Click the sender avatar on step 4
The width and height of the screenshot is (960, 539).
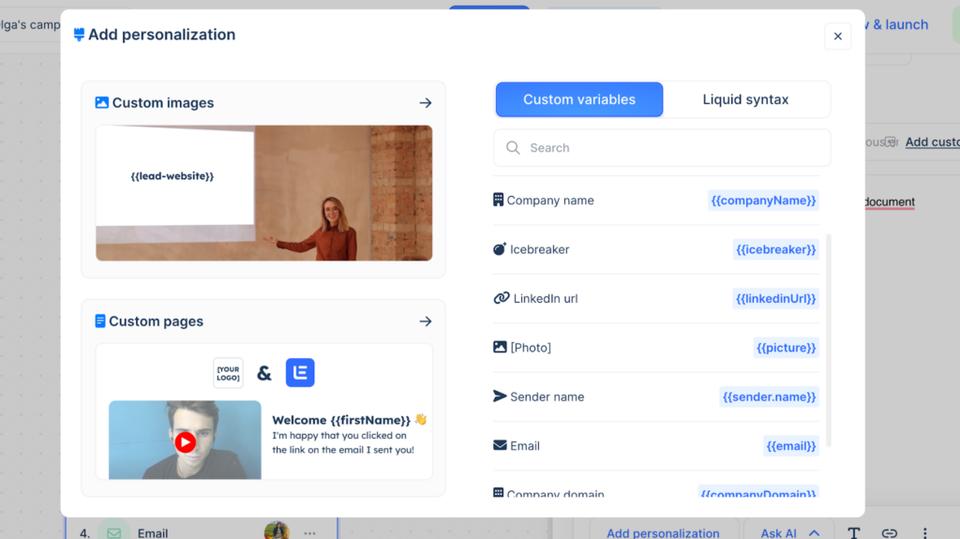tap(277, 531)
